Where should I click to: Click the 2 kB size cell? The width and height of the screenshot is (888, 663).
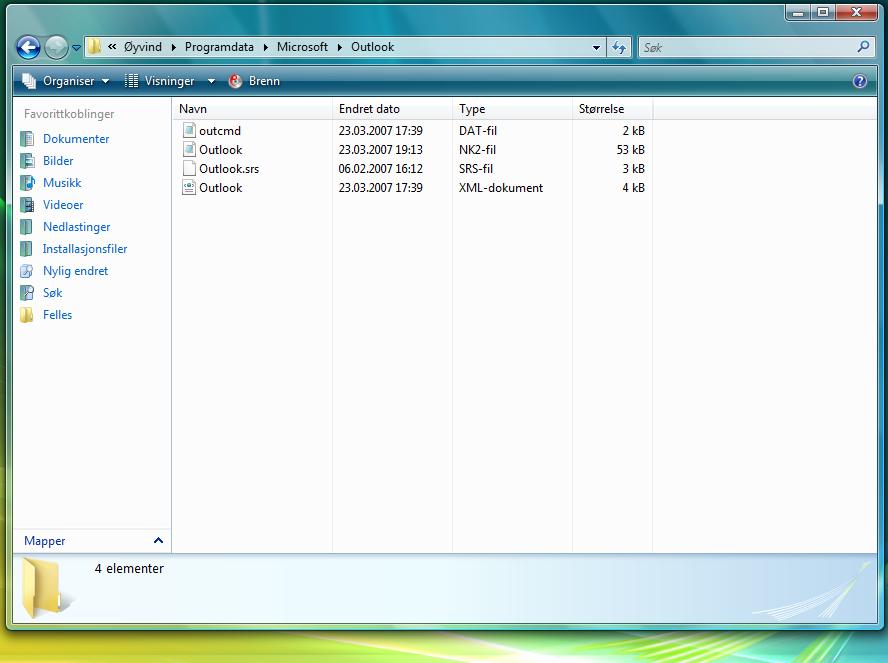[634, 131]
